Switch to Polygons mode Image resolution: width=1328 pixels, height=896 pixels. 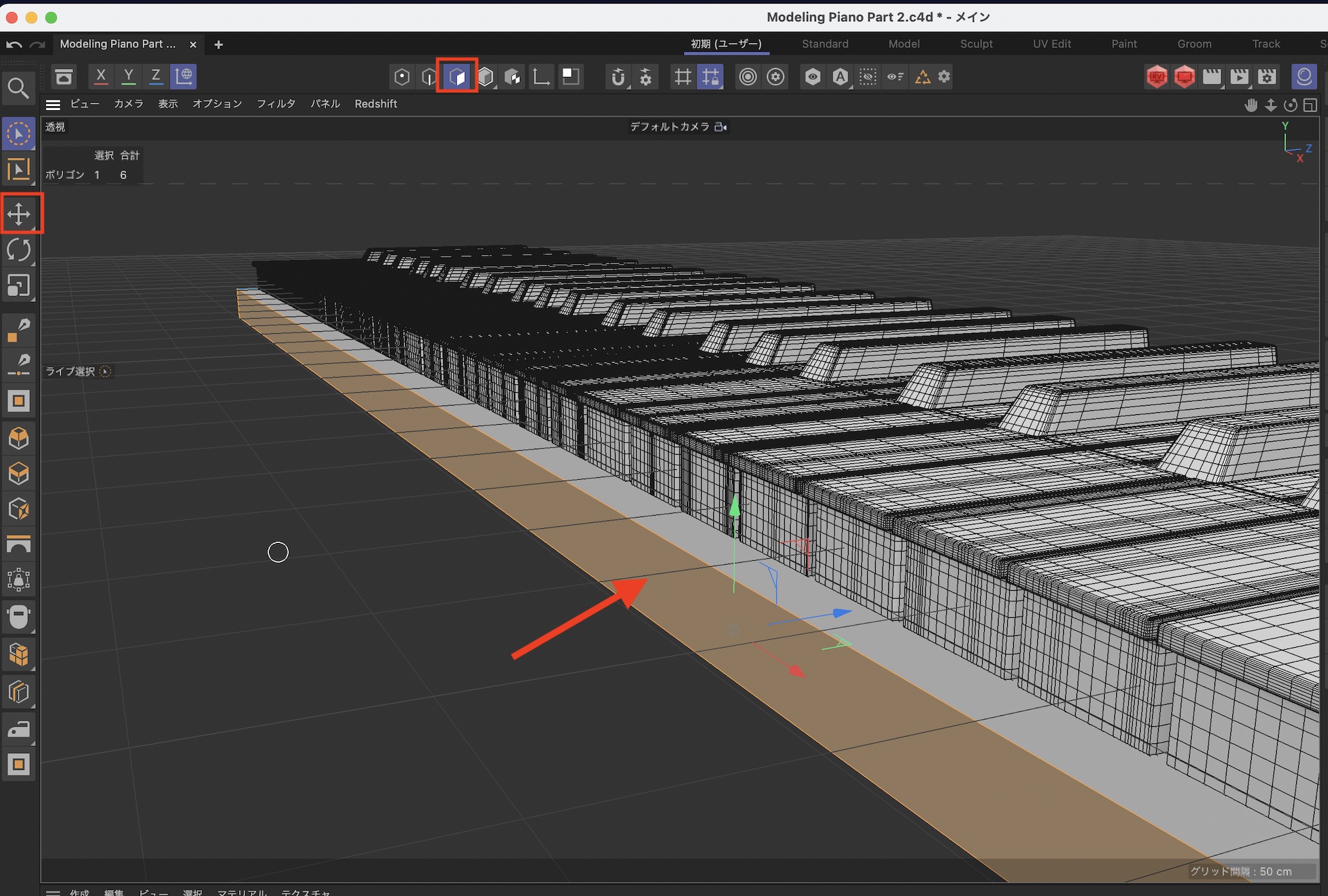point(457,77)
